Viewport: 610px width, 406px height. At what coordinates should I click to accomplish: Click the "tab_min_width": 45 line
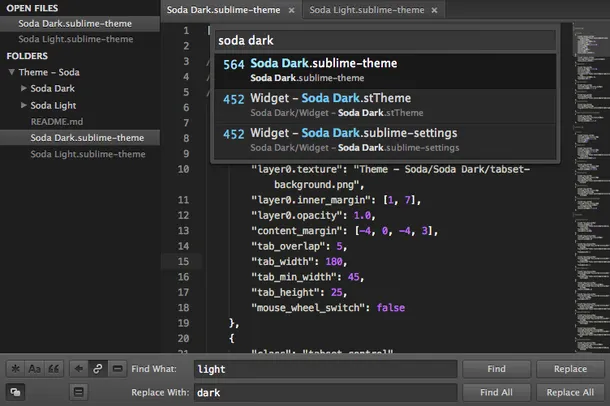(x=307, y=277)
